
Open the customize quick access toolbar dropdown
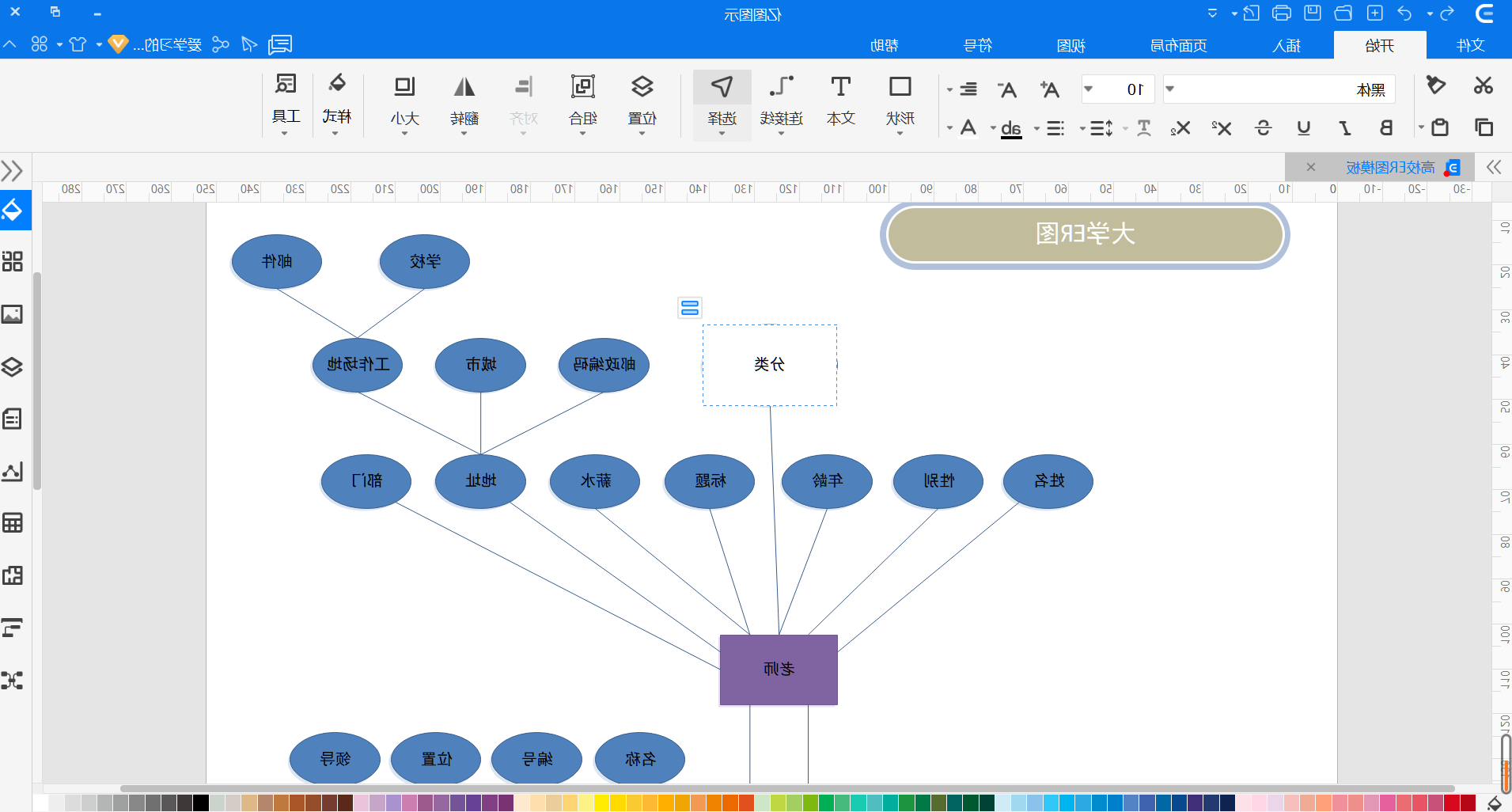click(x=1212, y=13)
